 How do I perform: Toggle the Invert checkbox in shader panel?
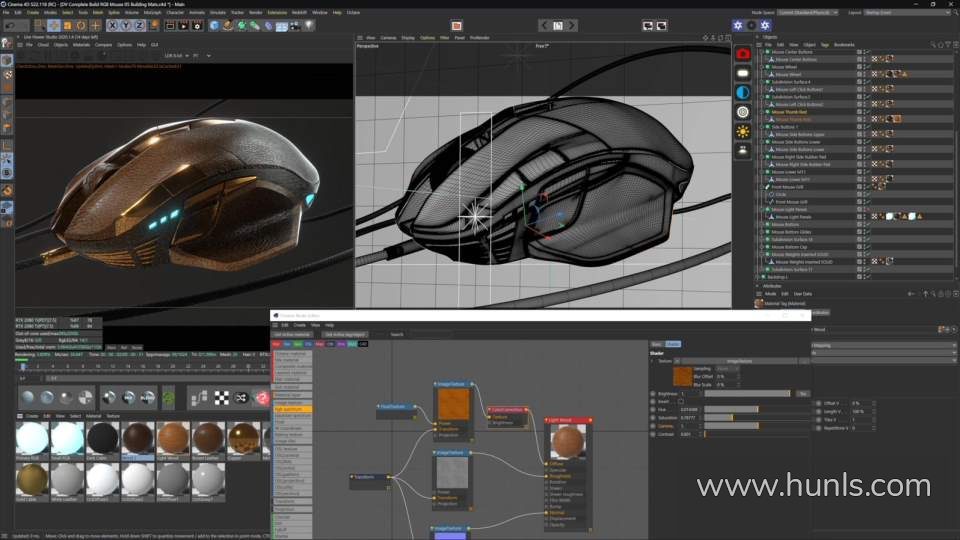tap(681, 402)
